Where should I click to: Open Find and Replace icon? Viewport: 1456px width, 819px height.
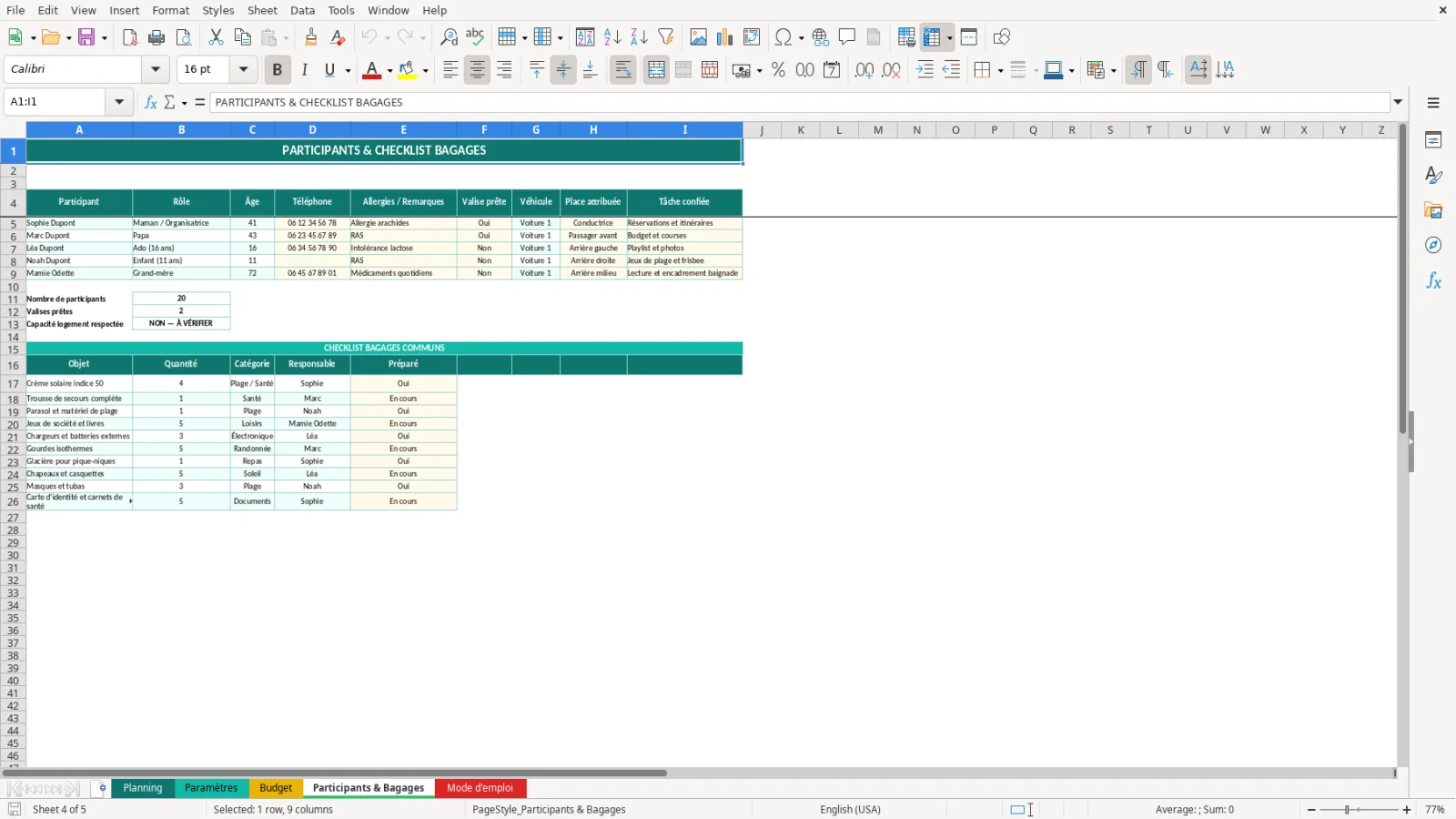pyautogui.click(x=449, y=37)
